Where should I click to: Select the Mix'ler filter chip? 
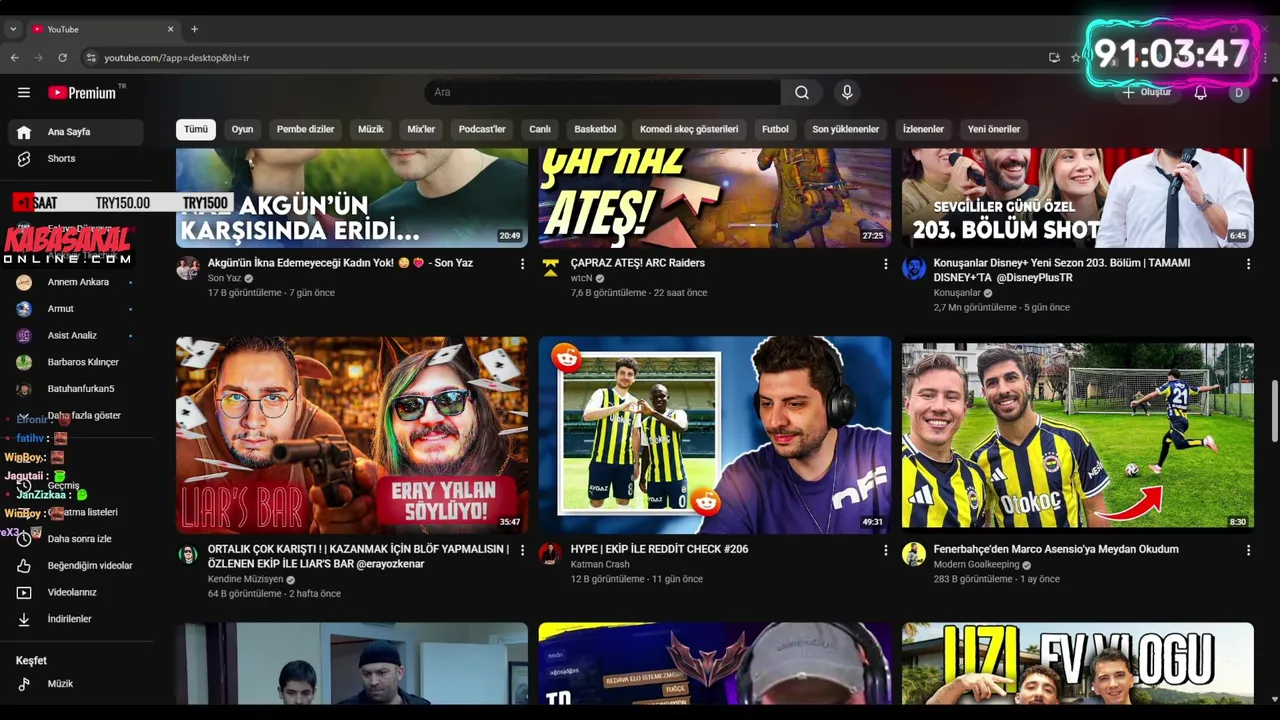tap(421, 129)
